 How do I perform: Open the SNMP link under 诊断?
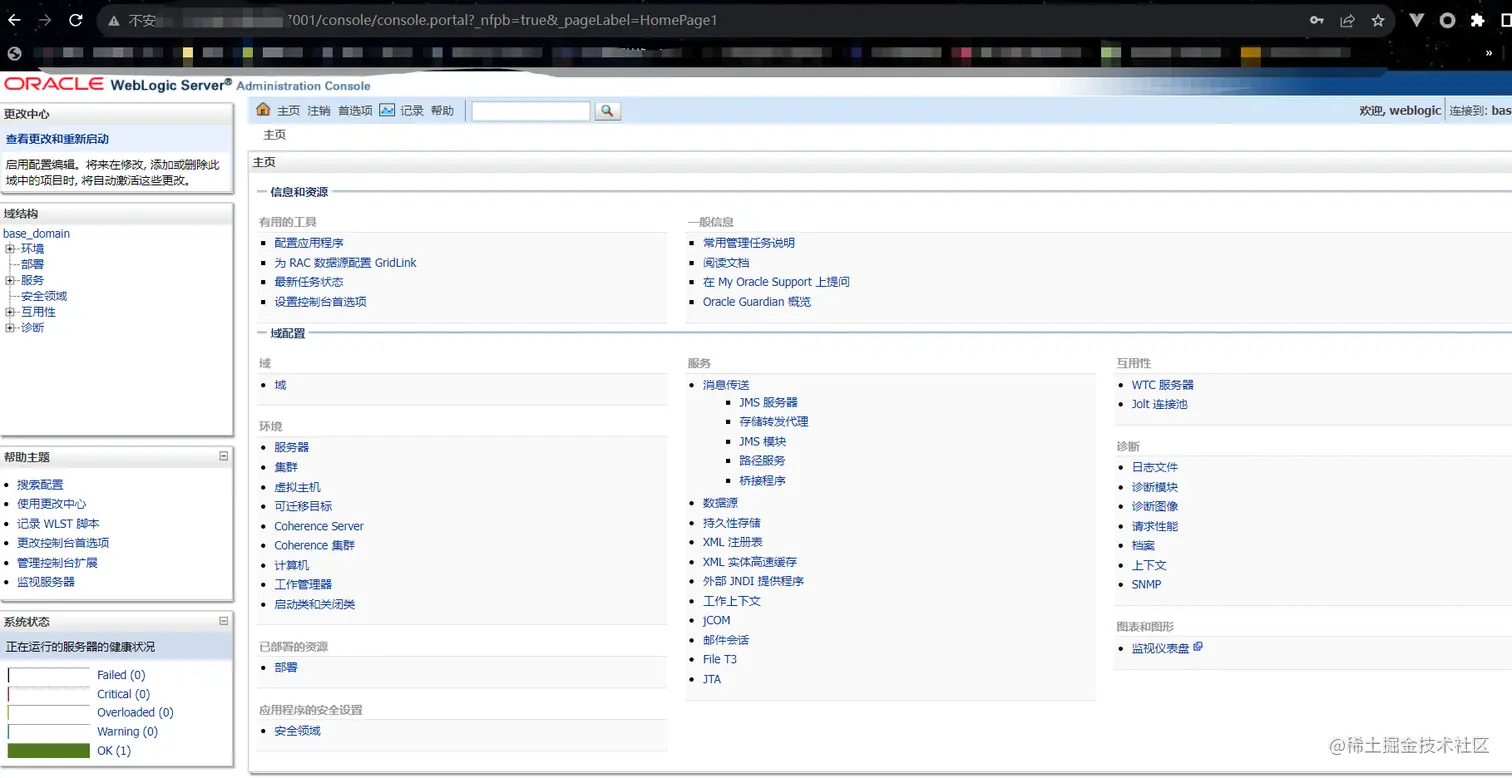tap(1147, 585)
